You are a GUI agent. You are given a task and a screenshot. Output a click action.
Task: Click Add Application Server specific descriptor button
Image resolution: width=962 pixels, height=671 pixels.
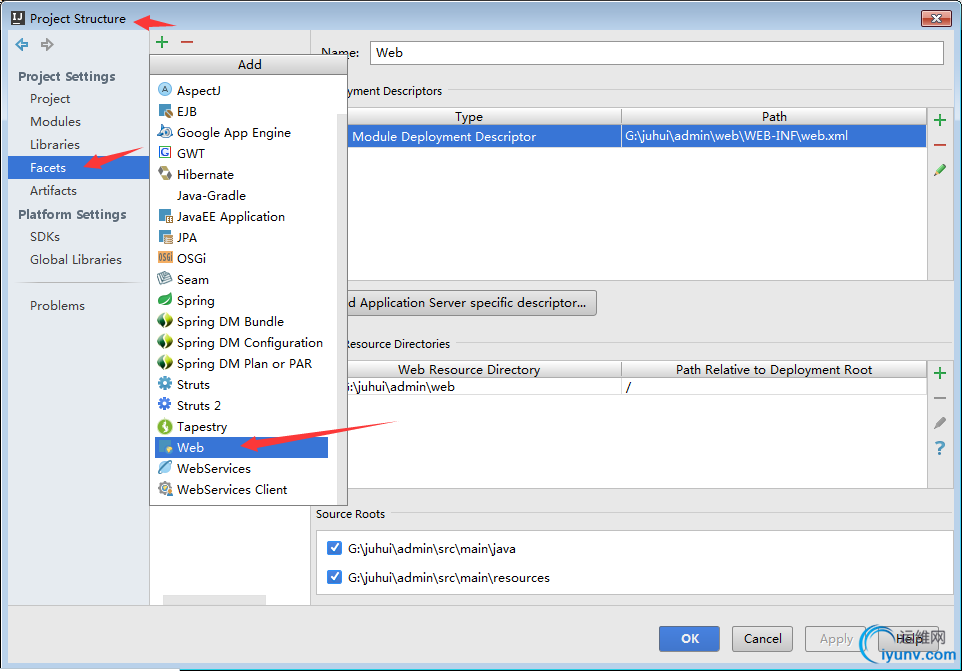click(471, 302)
